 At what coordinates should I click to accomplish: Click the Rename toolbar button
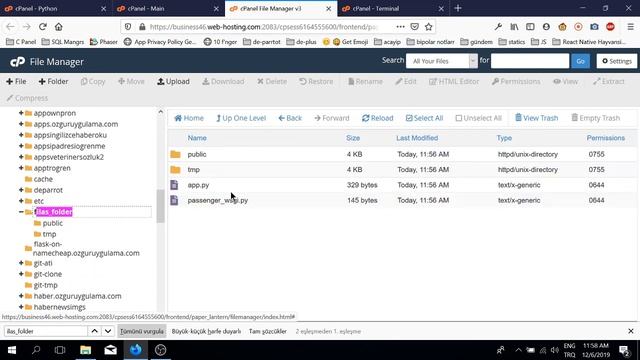coord(365,82)
